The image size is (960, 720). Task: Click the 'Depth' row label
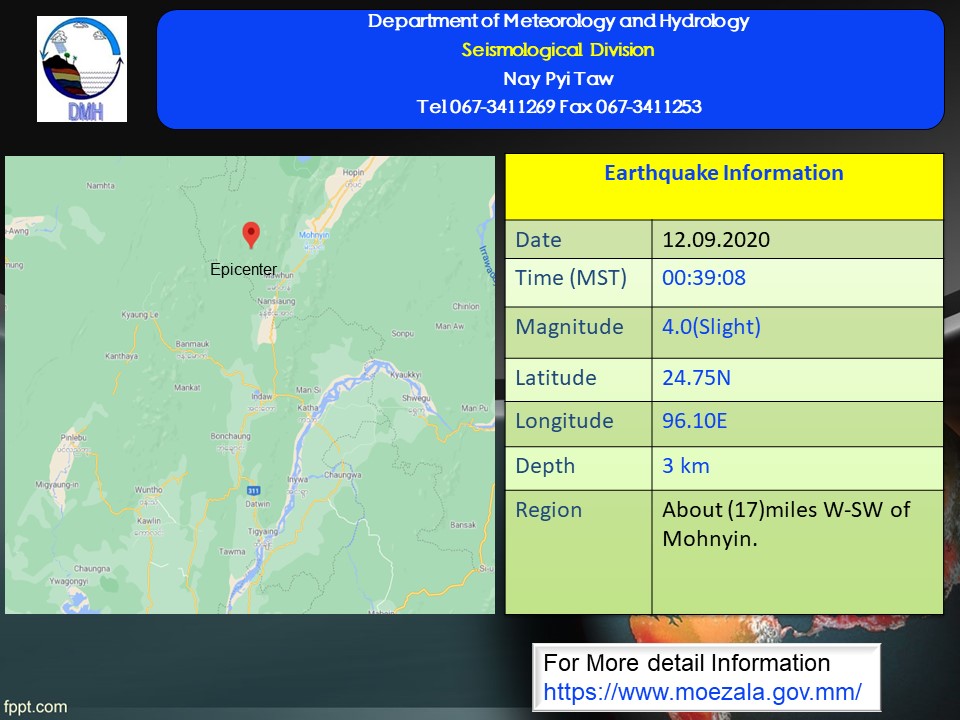(545, 467)
